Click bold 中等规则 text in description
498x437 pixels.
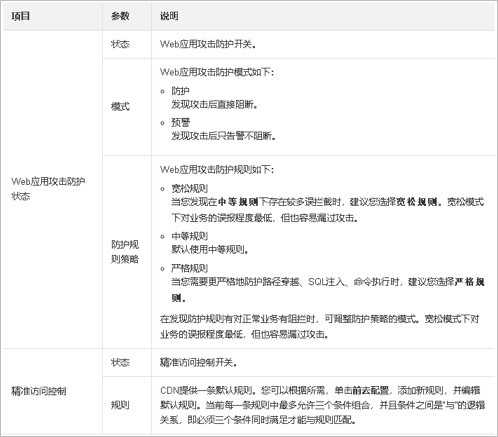click(238, 202)
